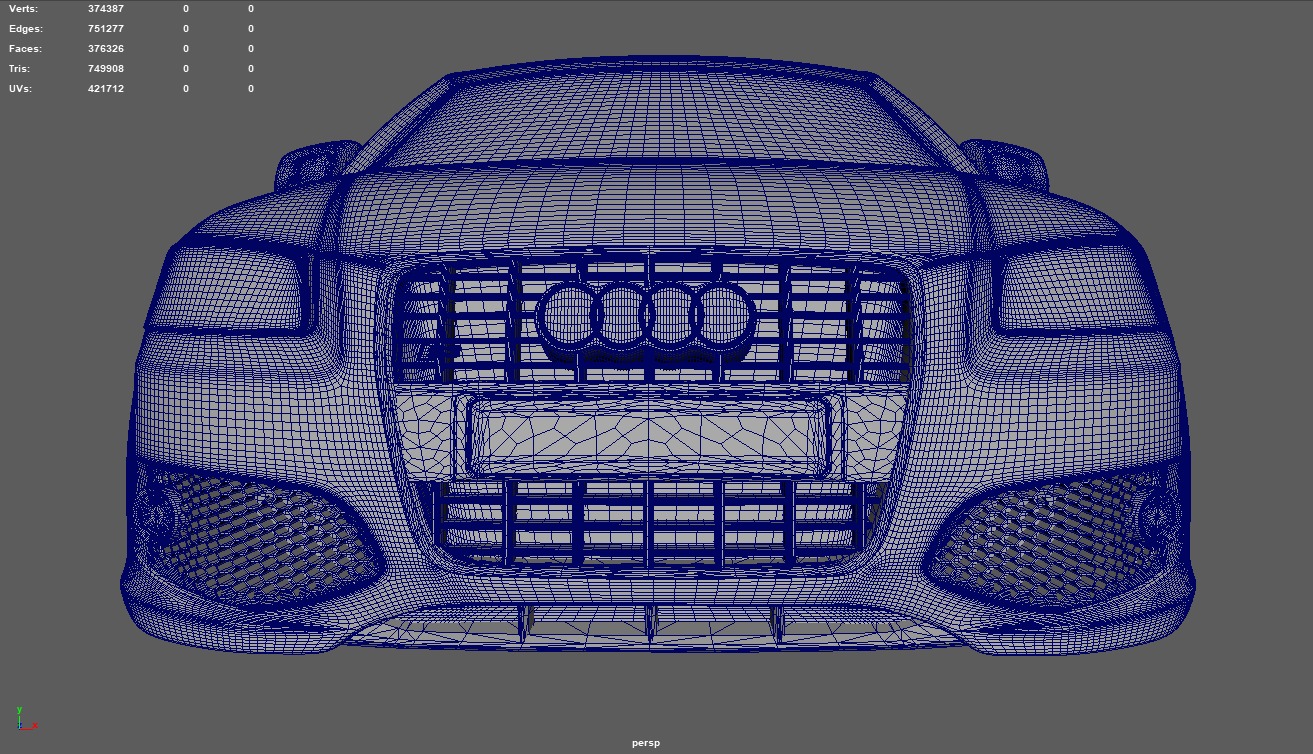Image resolution: width=1313 pixels, height=754 pixels.
Task: Select the windshield mesh
Action: pyautogui.click(x=660, y=118)
